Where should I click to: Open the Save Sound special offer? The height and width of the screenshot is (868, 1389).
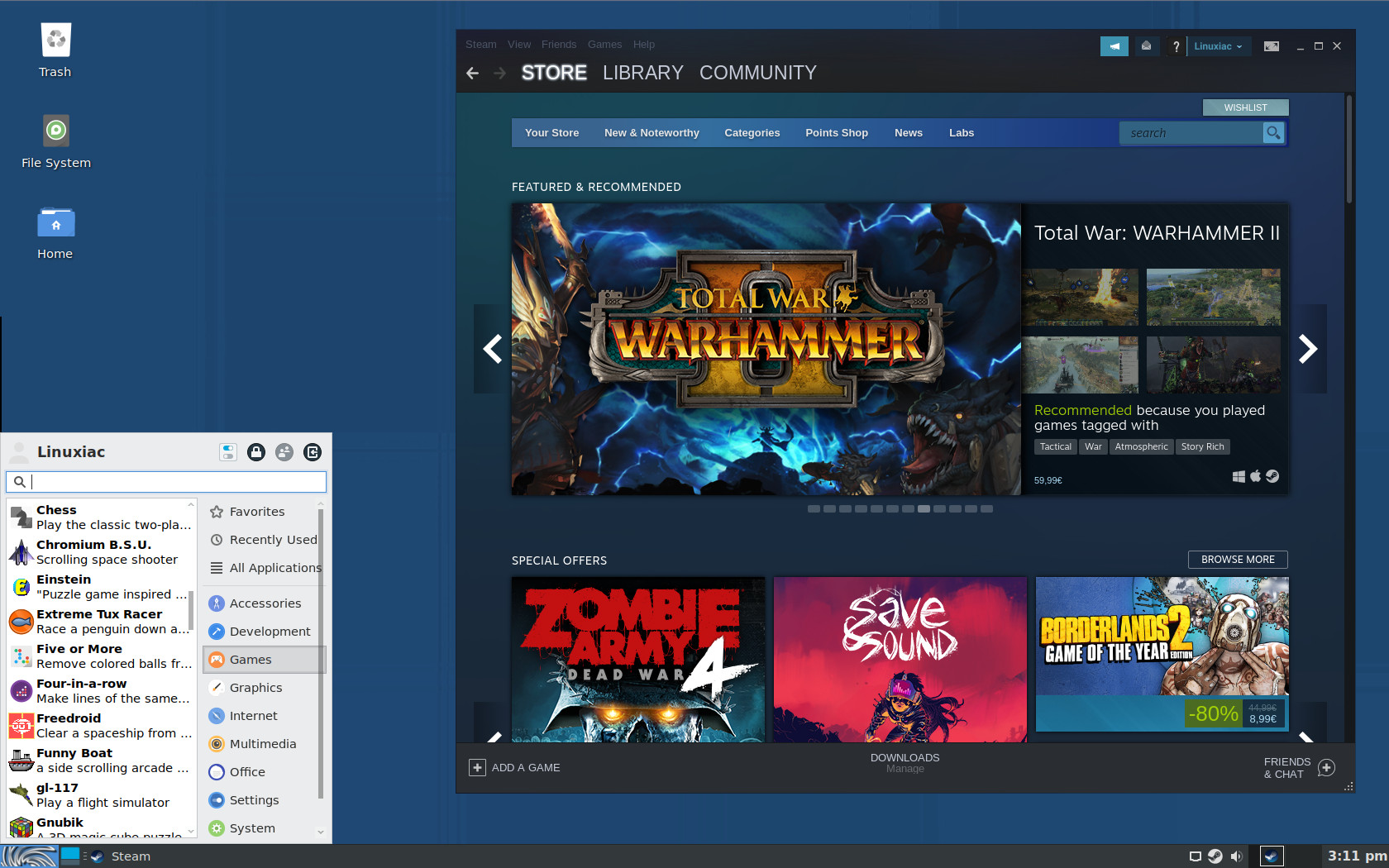(x=900, y=659)
